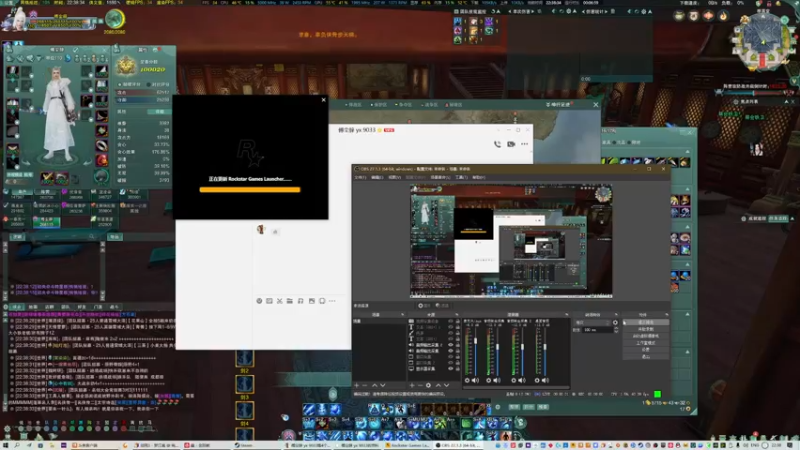The width and height of the screenshot is (800, 450).
Task: Adjust the 麦克风/Aux volume slider
Action: click(x=476, y=351)
